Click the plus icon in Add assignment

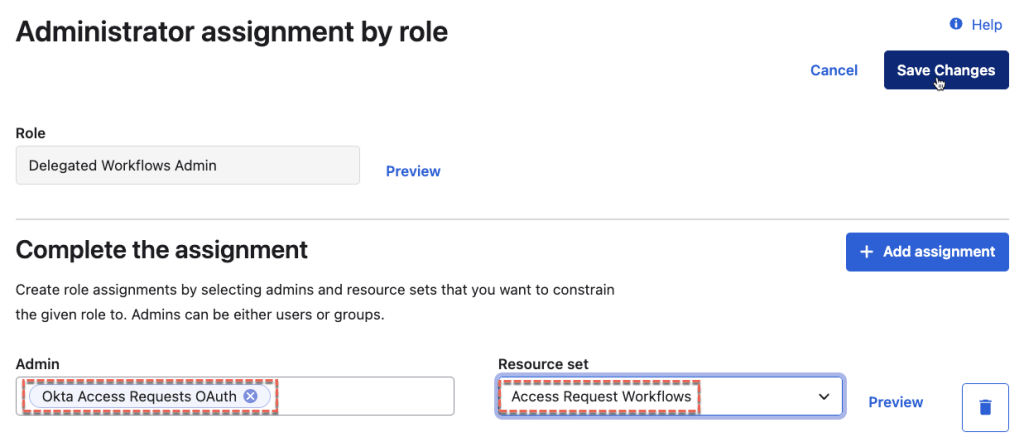[866, 252]
